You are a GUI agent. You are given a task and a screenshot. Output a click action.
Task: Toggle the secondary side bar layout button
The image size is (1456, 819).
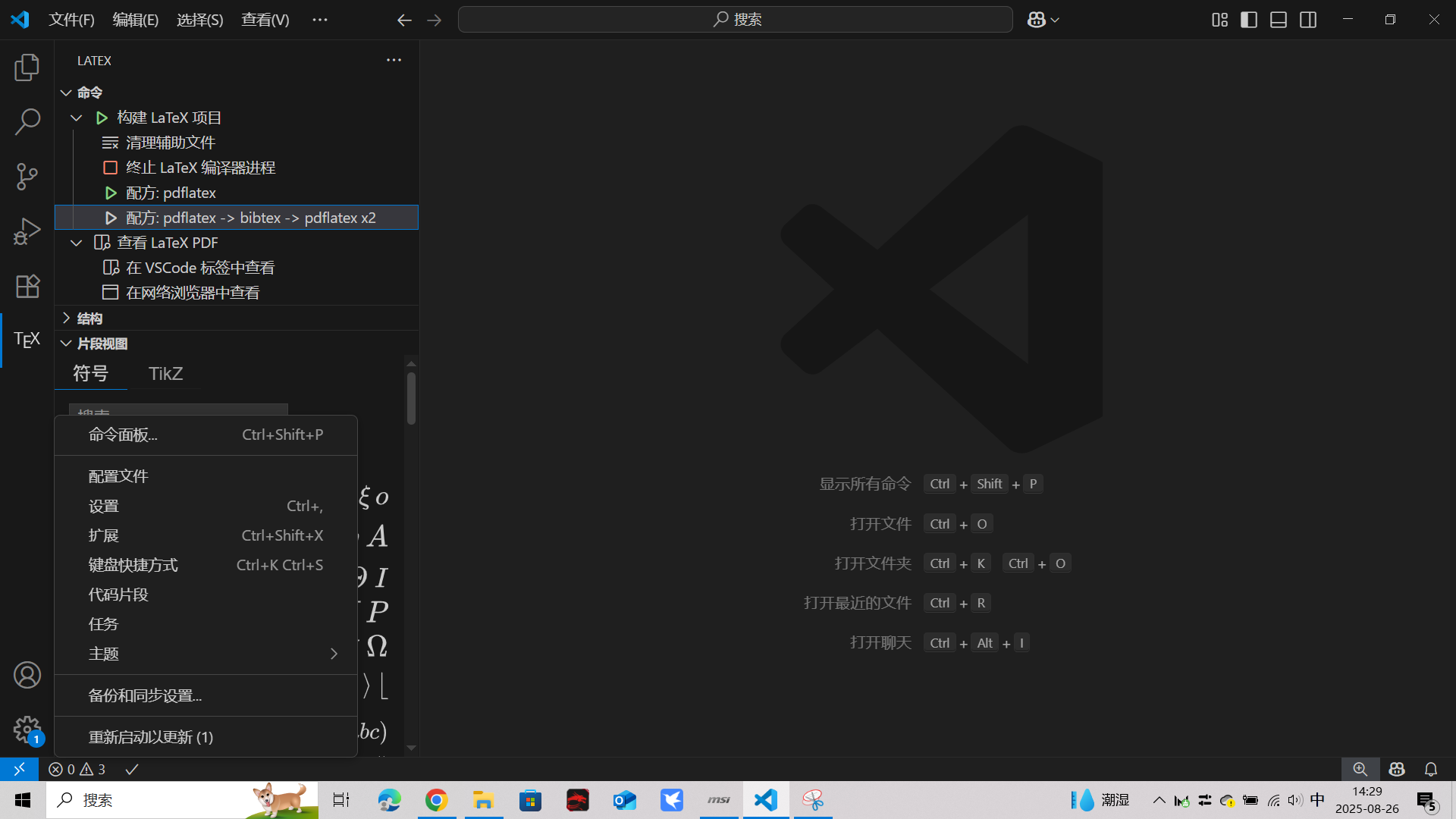1307,20
